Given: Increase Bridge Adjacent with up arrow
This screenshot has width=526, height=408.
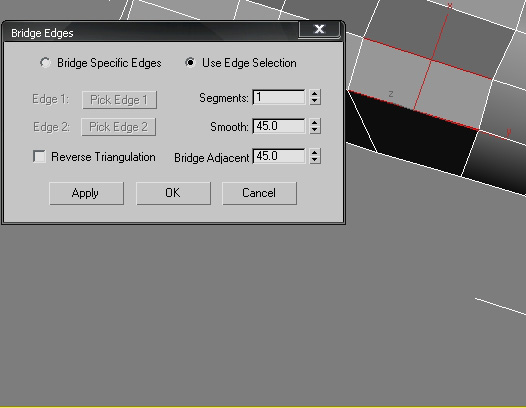Looking at the screenshot, I should 315,152.
